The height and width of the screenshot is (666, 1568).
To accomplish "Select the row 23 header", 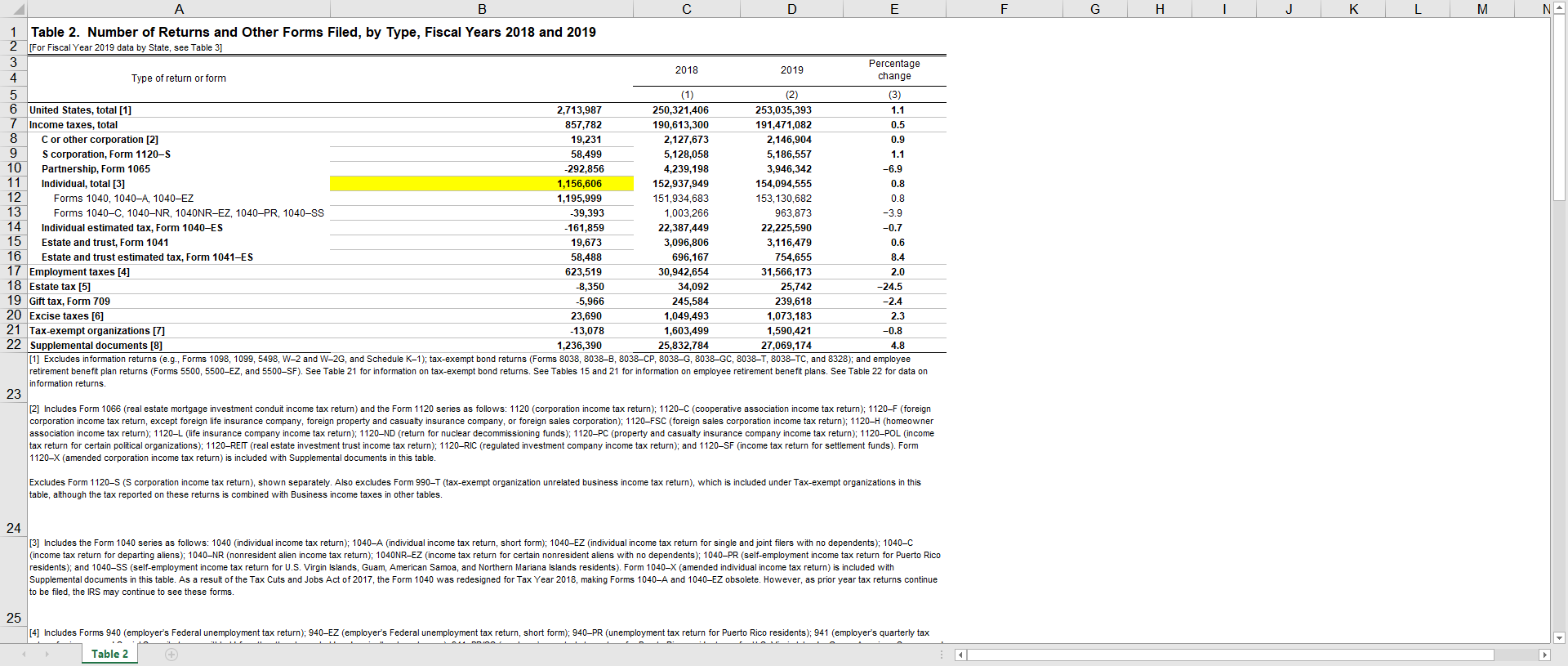I will tap(14, 394).
